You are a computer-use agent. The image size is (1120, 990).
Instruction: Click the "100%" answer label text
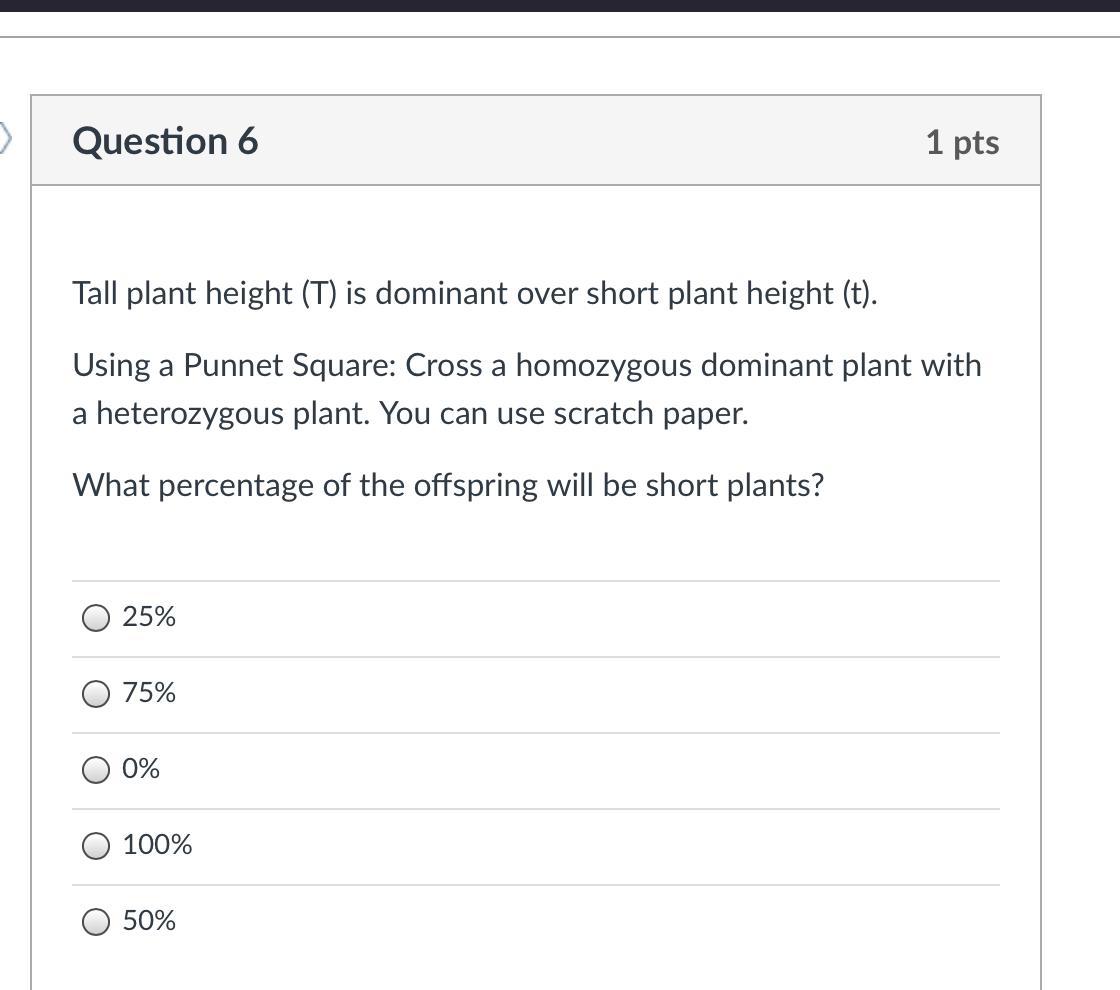click(x=157, y=845)
